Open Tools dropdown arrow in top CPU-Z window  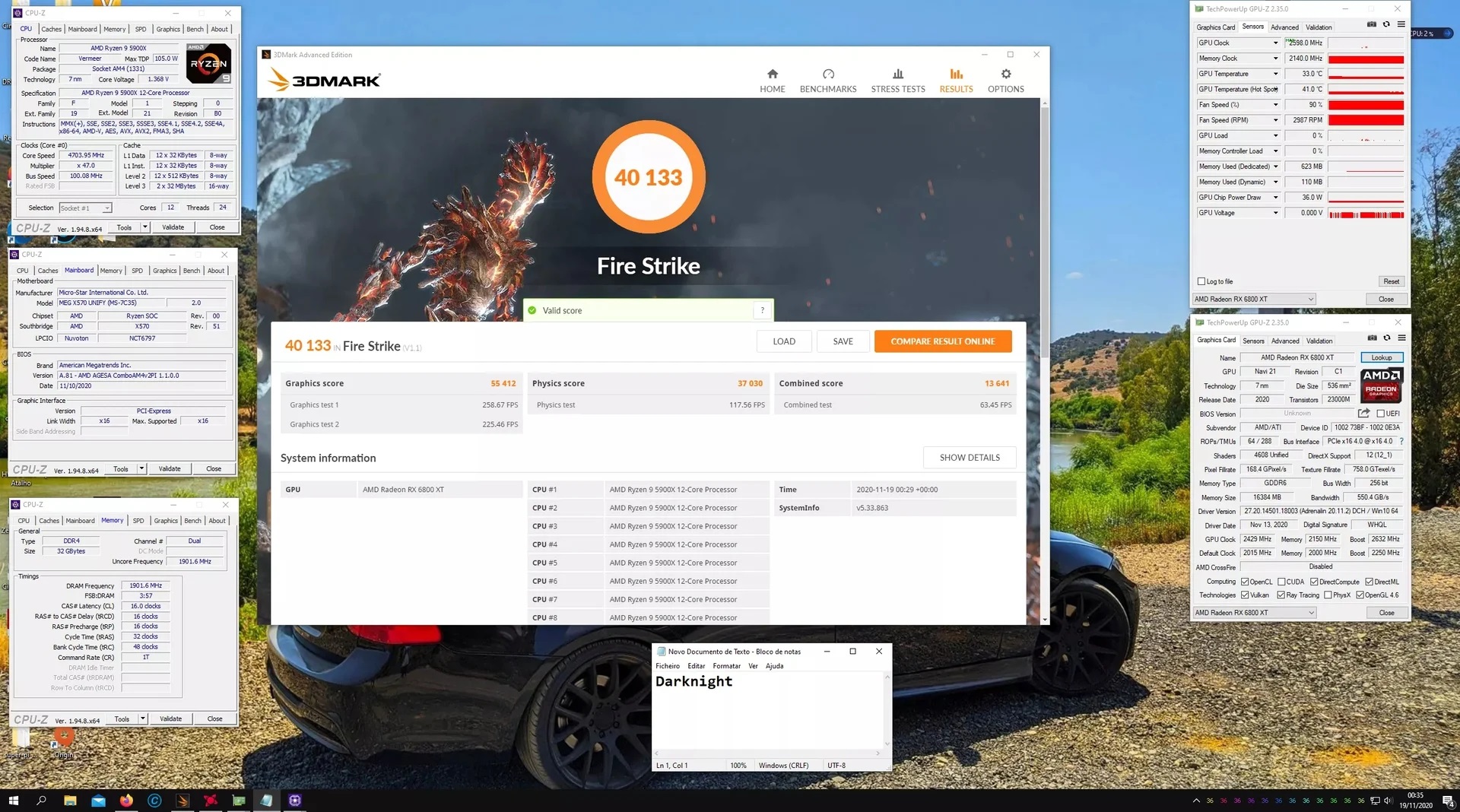point(144,227)
